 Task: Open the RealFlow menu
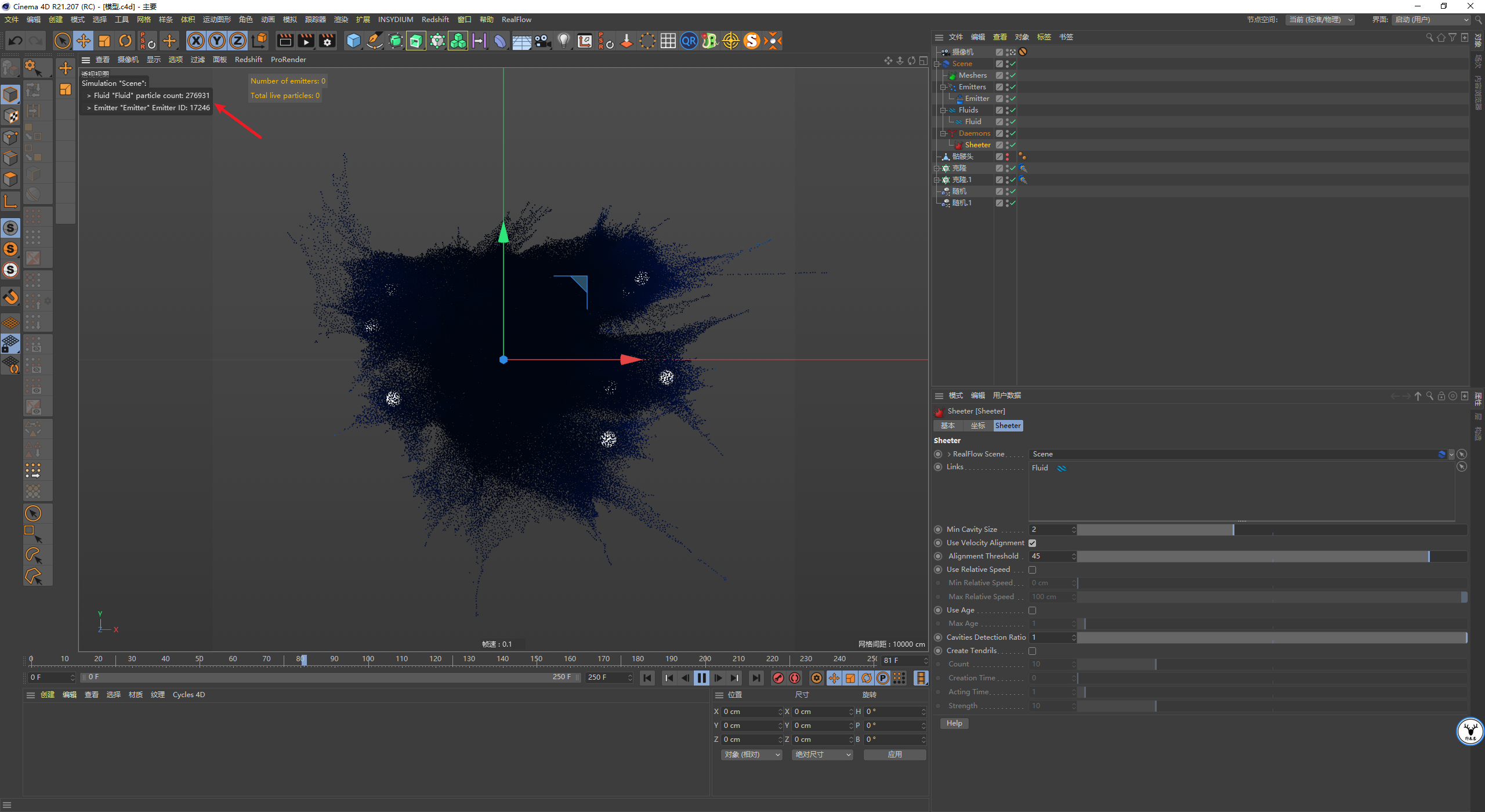tap(516, 20)
